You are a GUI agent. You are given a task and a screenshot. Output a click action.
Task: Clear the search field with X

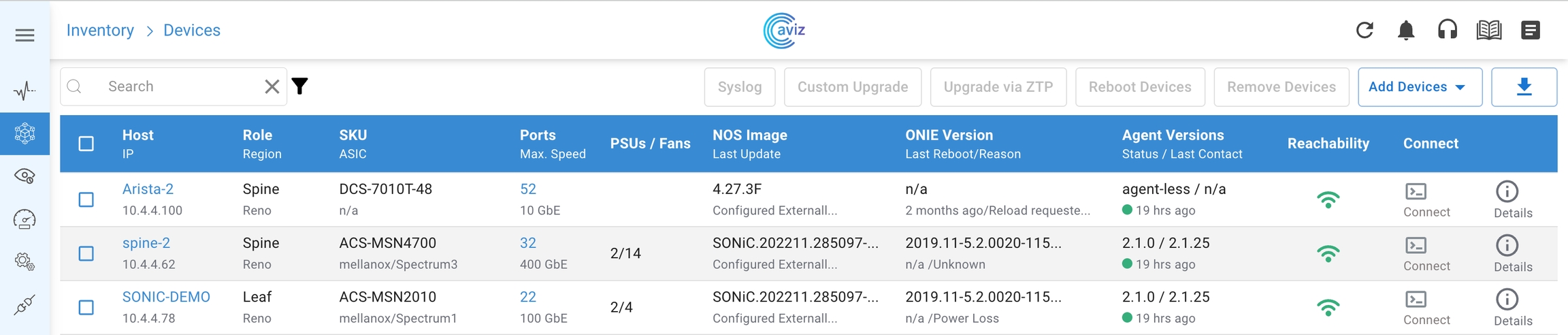pos(272,86)
